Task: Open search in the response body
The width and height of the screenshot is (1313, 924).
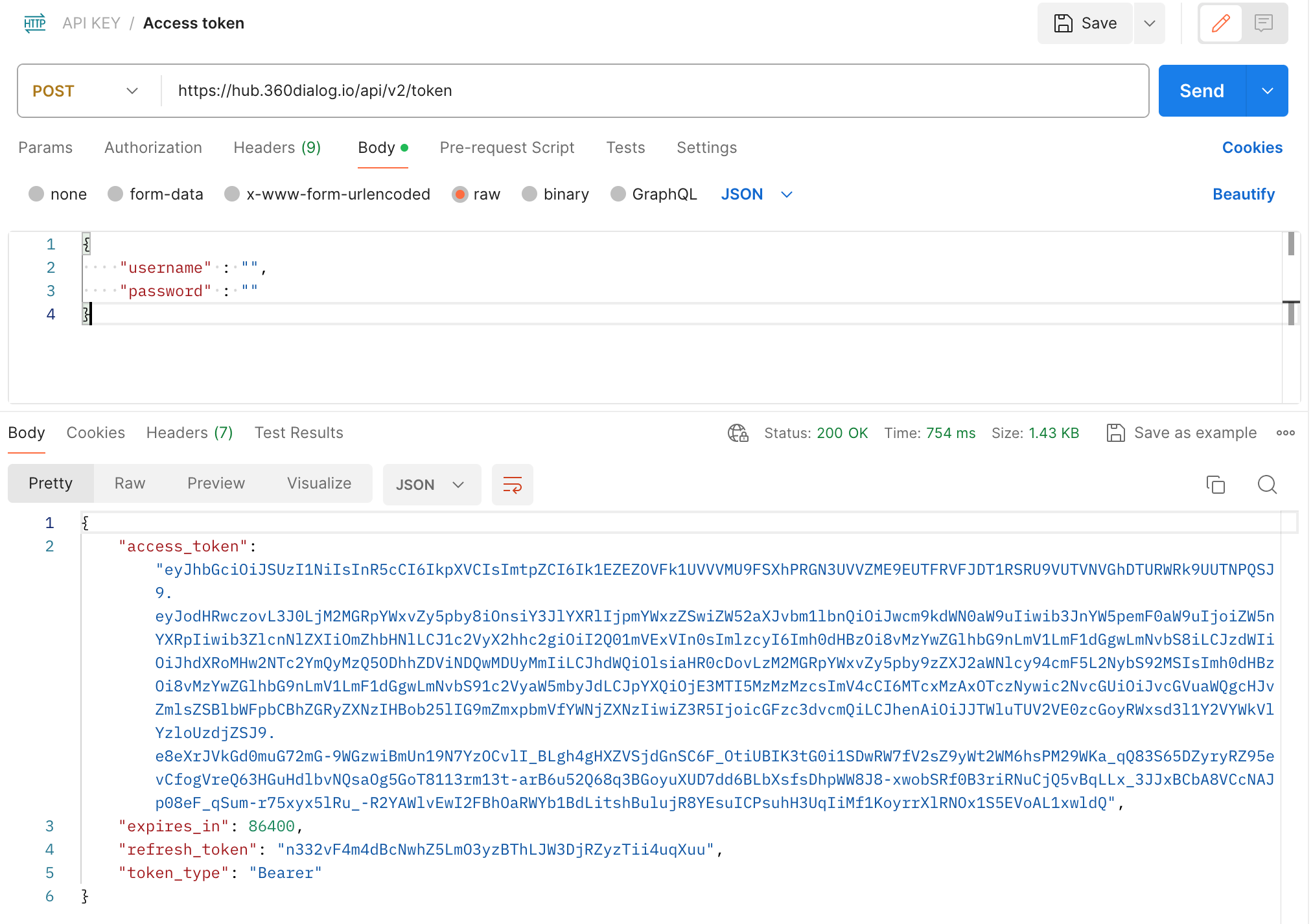Action: pos(1267,484)
